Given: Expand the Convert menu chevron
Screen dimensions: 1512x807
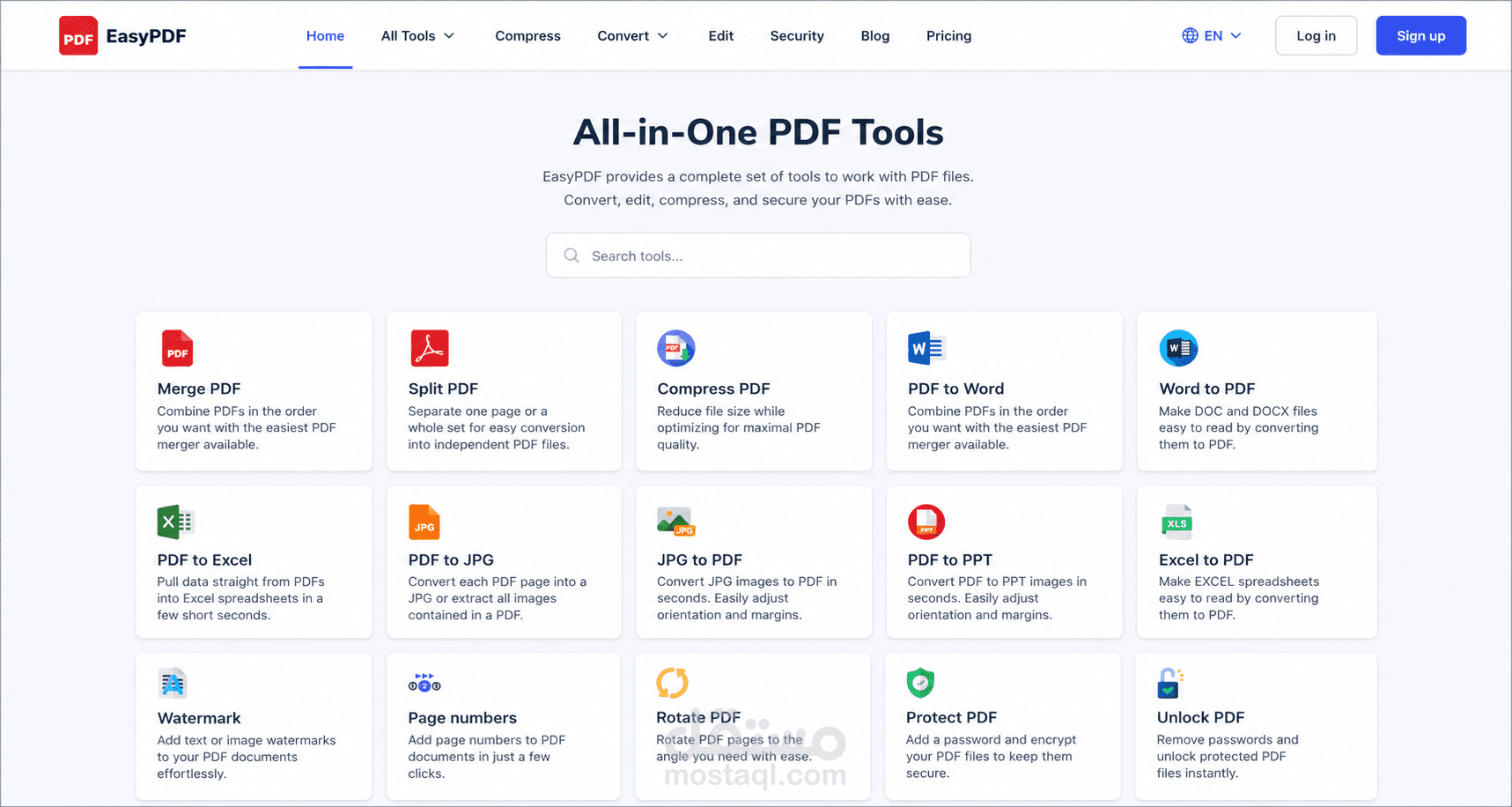Looking at the screenshot, I should click(663, 36).
